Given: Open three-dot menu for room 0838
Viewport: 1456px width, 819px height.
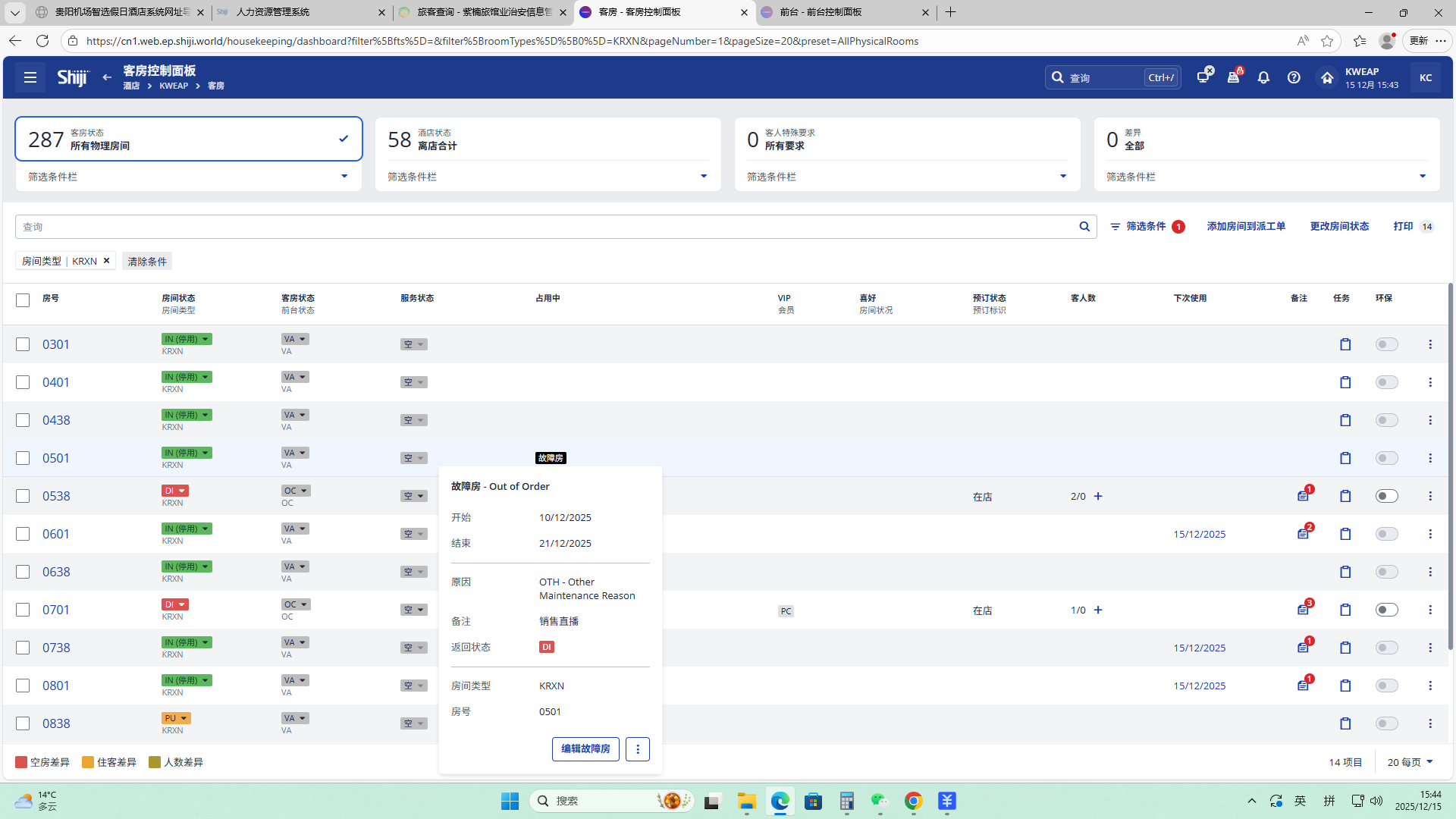Looking at the screenshot, I should [1430, 723].
